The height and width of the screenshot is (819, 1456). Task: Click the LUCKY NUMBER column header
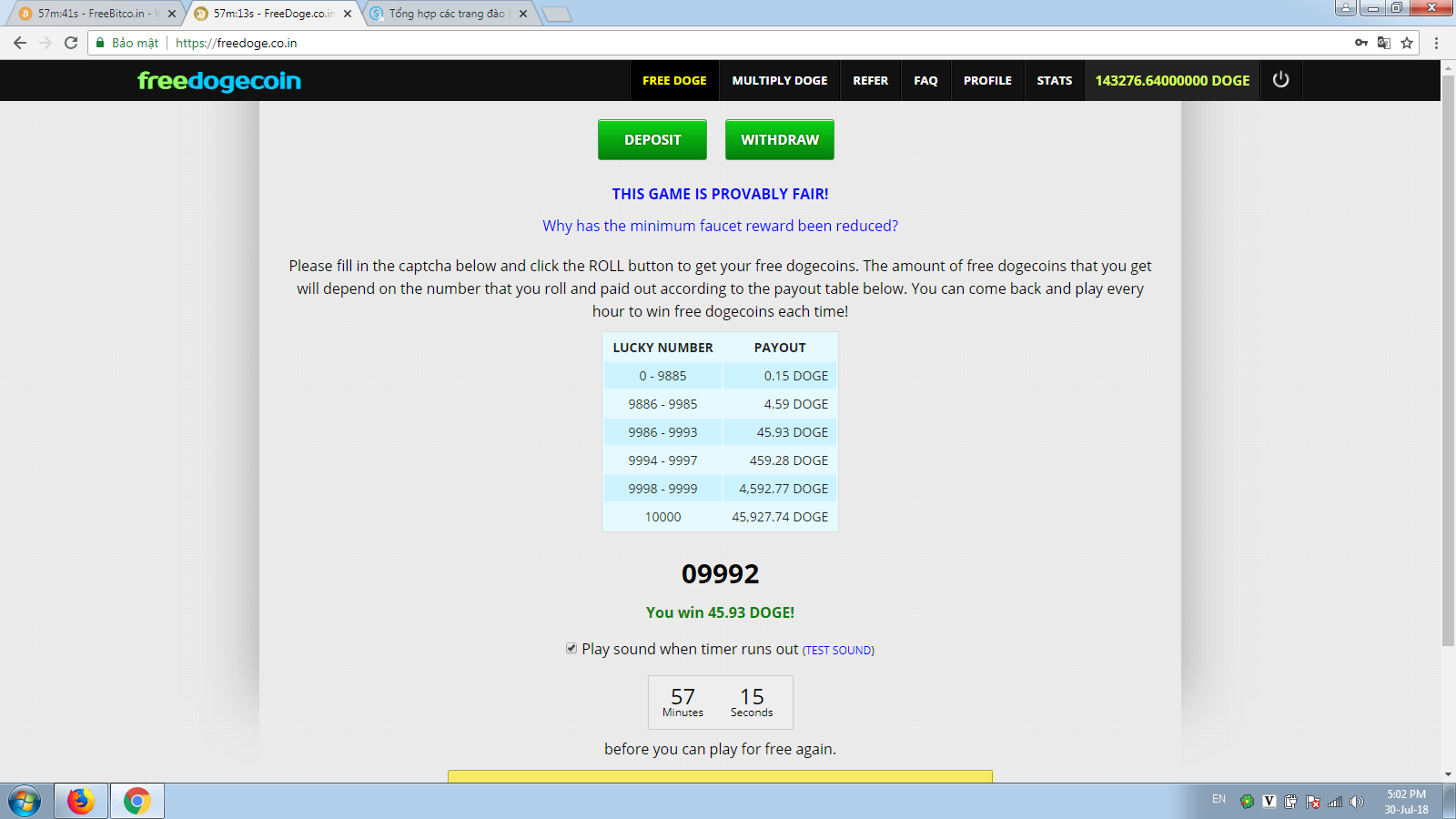pos(662,348)
